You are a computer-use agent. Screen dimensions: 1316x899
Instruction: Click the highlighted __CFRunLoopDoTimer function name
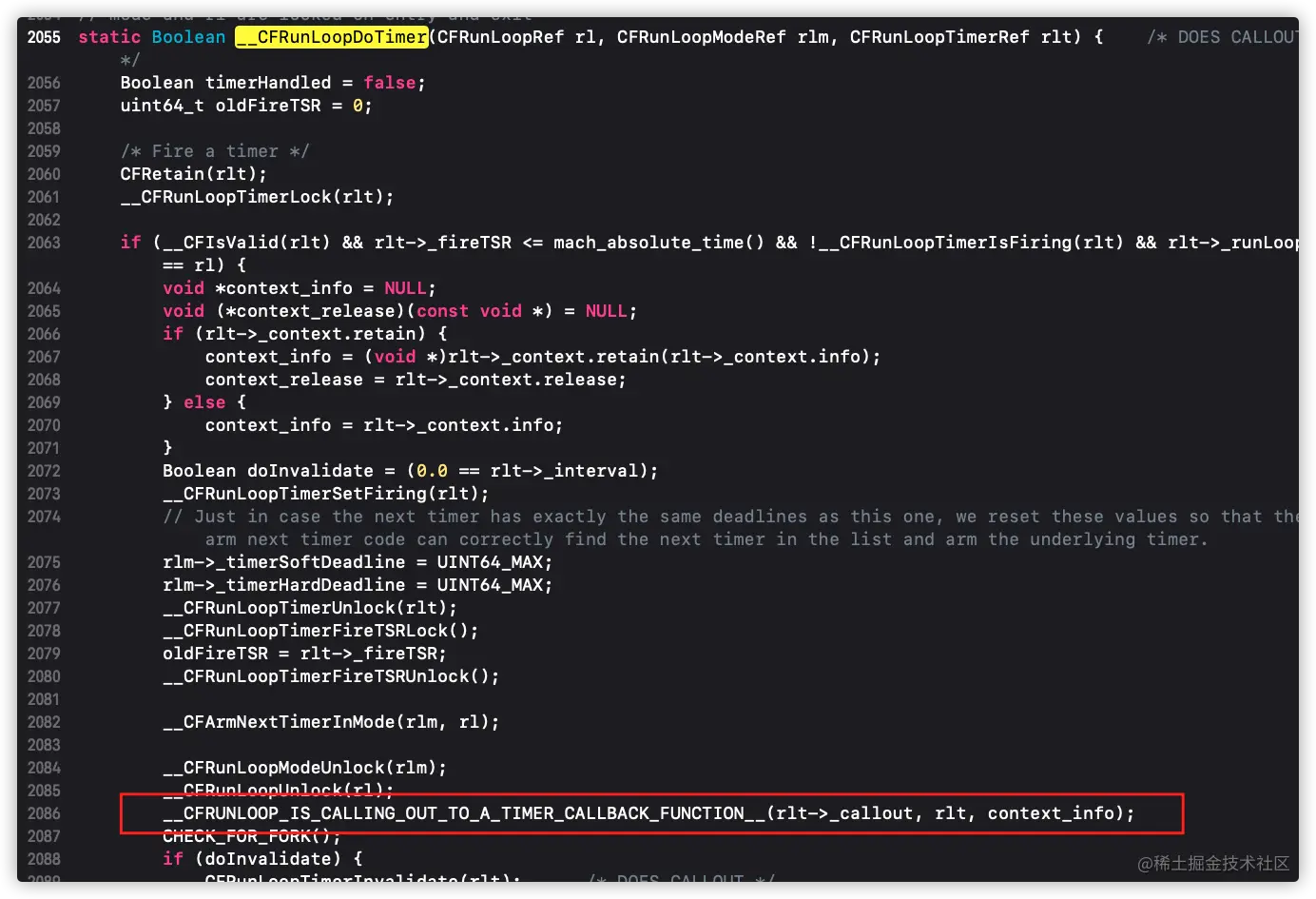(332, 37)
